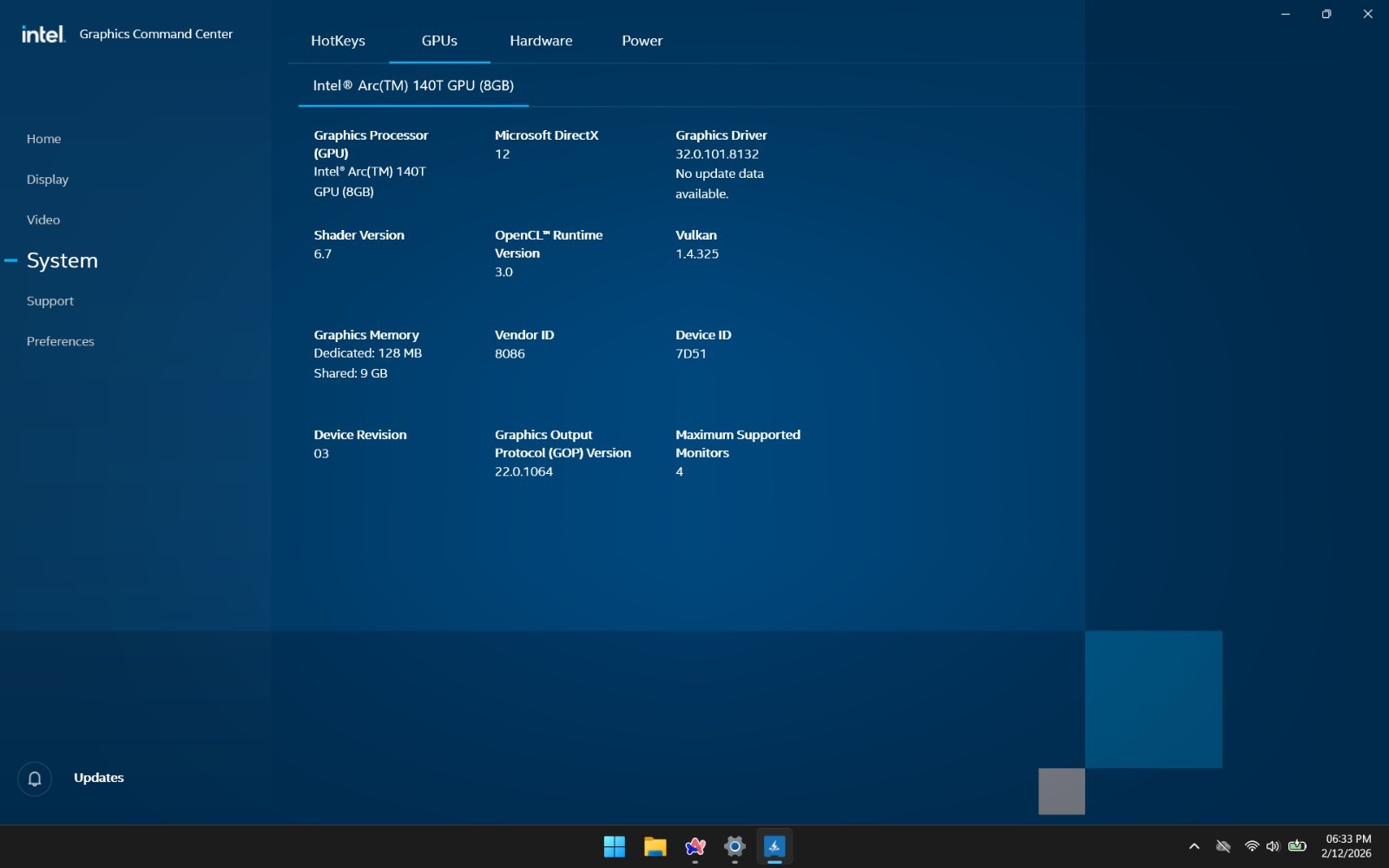The width and height of the screenshot is (1389, 868).
Task: Click the Graphics Driver heading
Action: click(721, 135)
